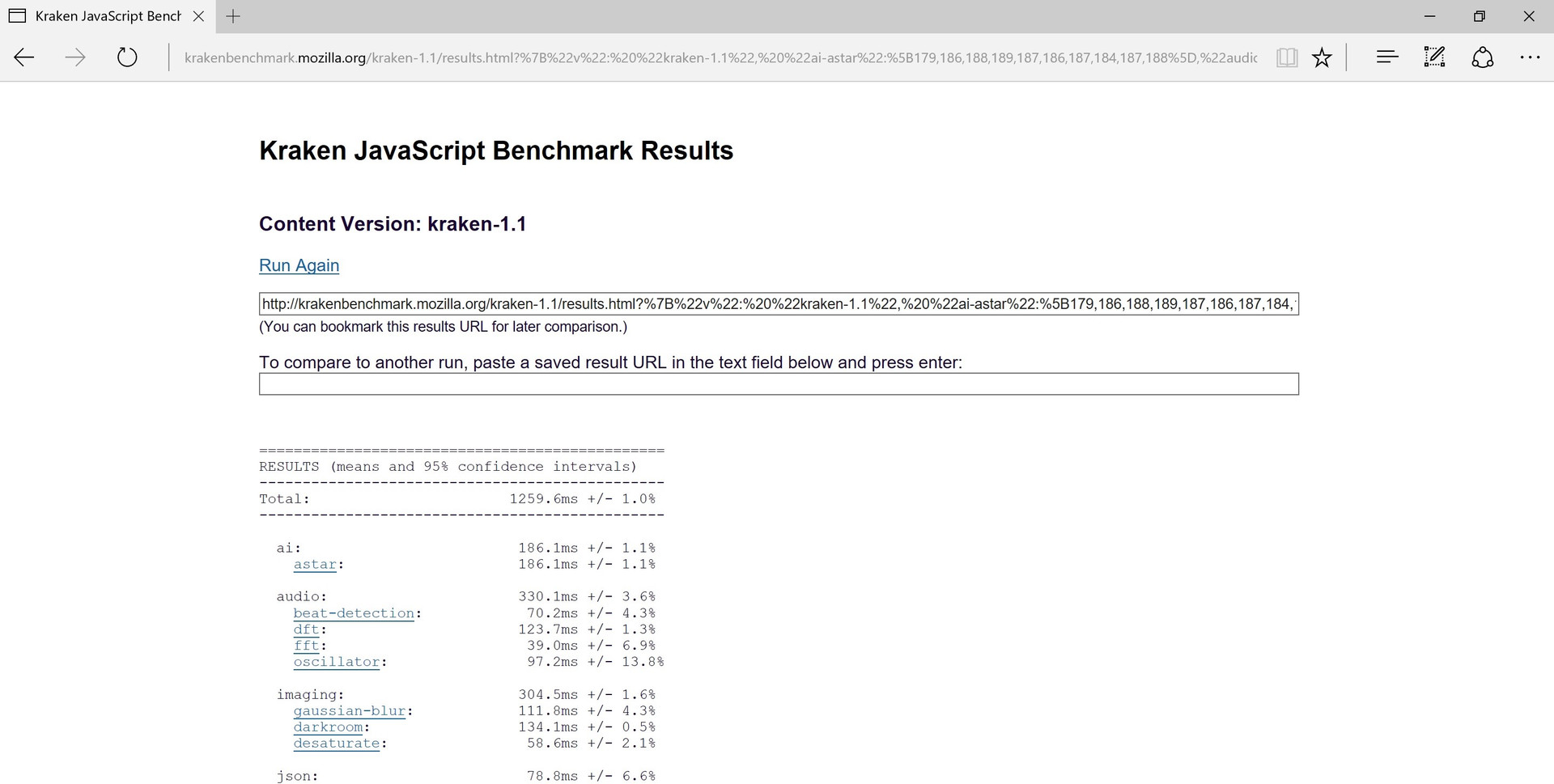Open the beat-detection test link

coord(354,613)
